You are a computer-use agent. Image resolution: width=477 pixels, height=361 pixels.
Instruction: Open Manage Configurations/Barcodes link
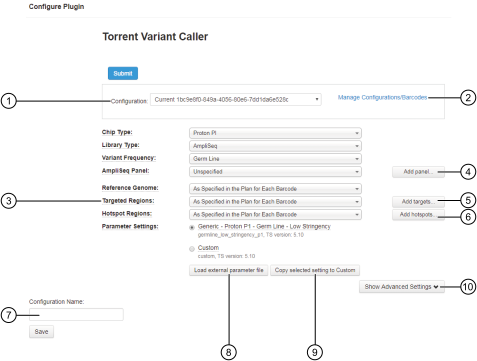click(x=382, y=97)
